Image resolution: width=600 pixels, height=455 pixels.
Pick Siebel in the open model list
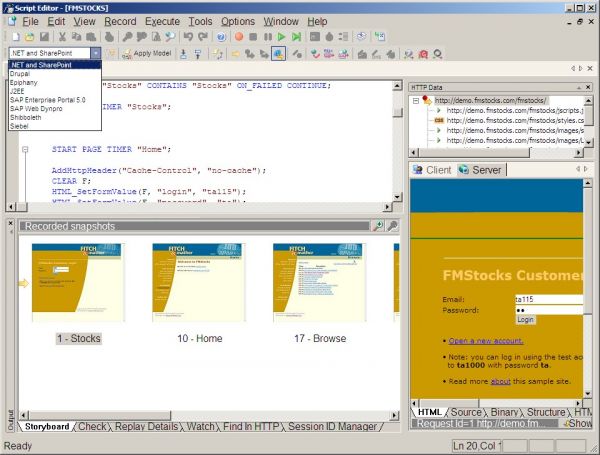(20, 125)
